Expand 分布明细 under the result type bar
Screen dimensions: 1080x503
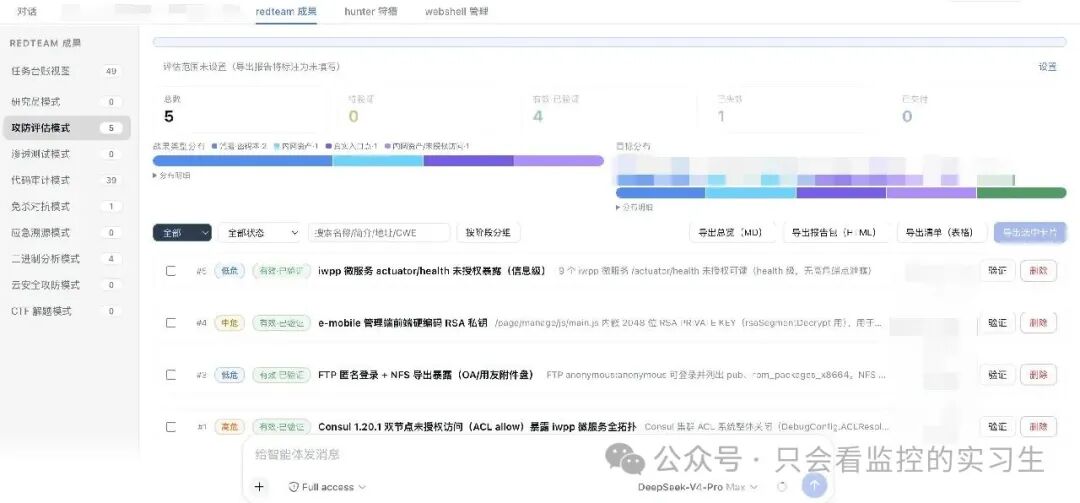click(x=172, y=176)
